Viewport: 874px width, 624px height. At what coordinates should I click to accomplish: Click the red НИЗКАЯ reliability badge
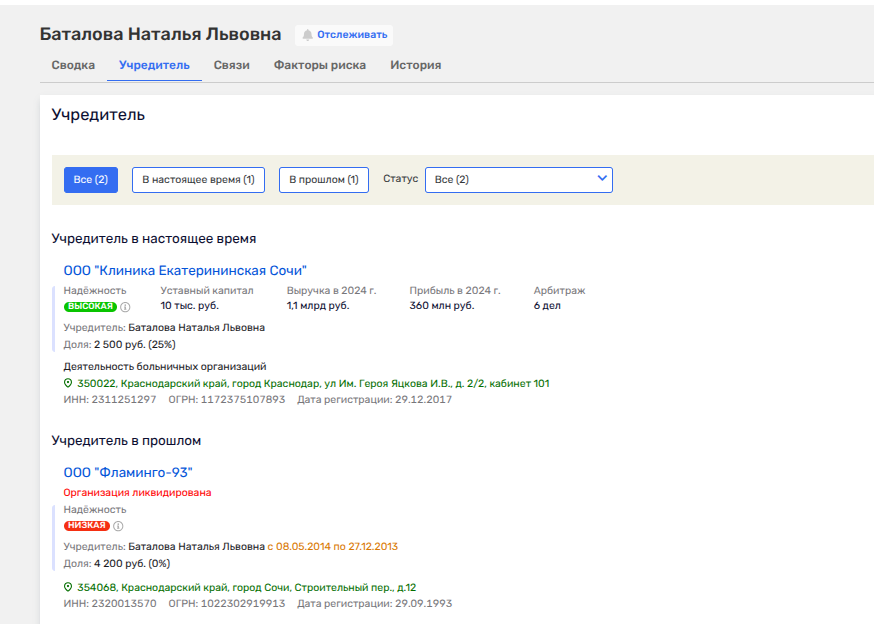(x=86, y=526)
